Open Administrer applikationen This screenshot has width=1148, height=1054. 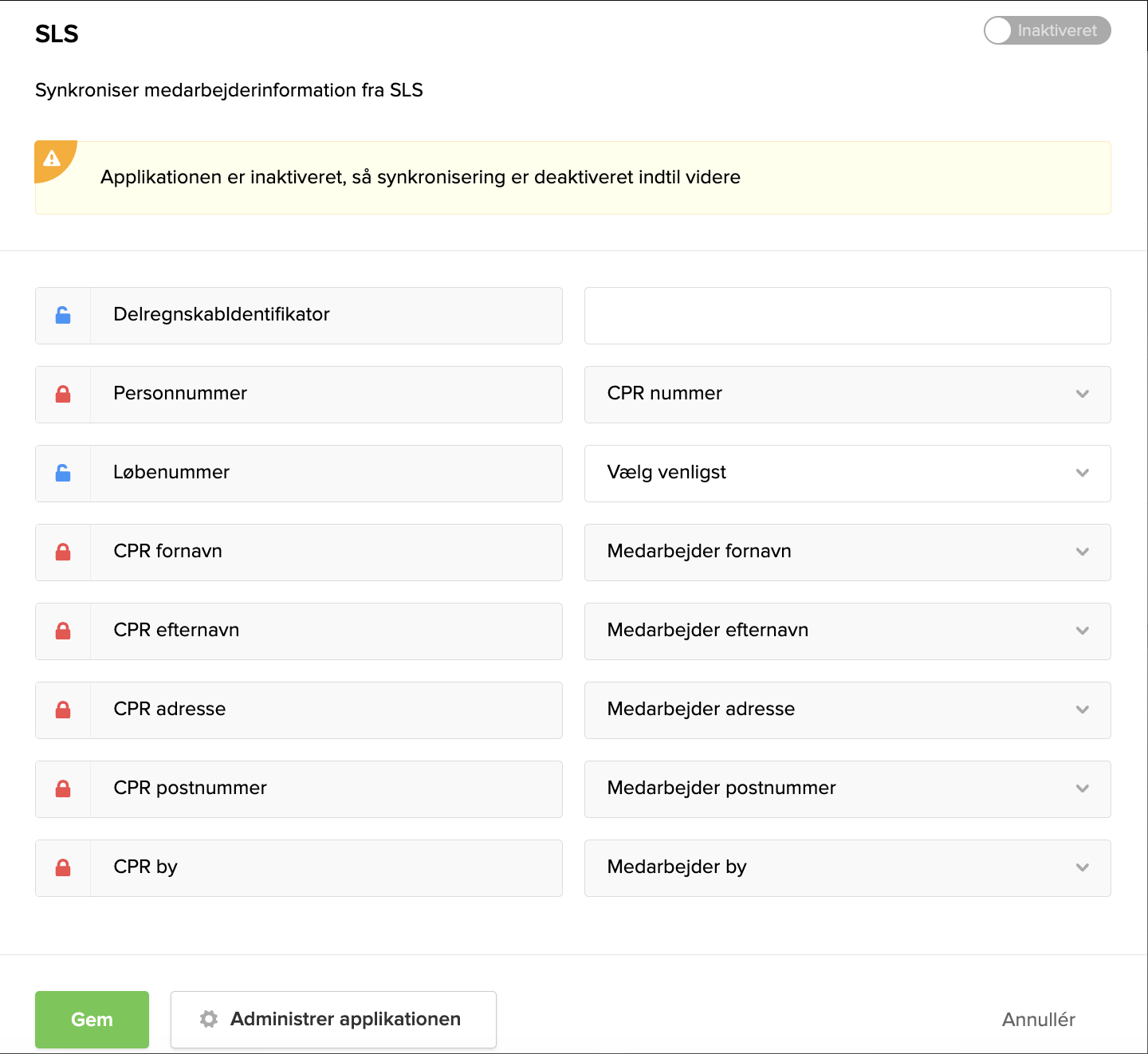(x=333, y=1019)
